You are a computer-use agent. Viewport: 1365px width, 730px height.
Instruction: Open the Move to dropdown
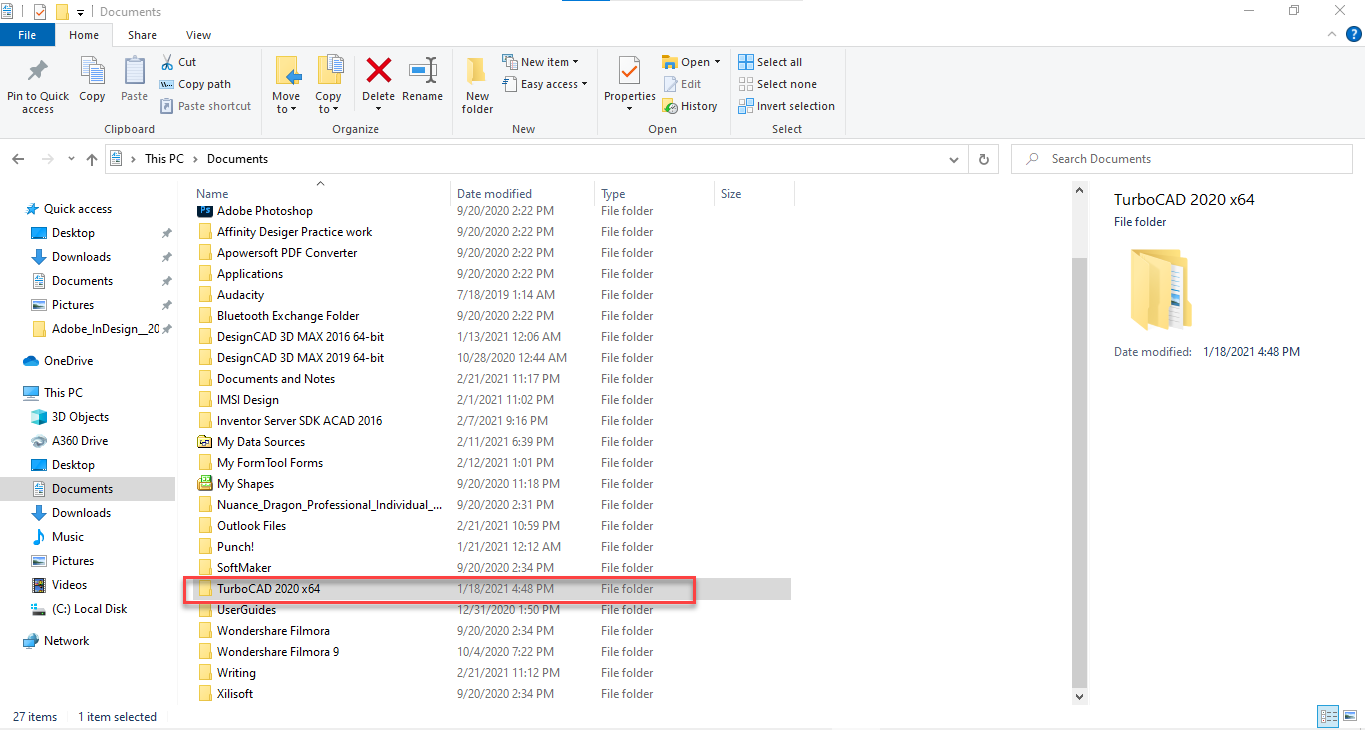click(287, 103)
